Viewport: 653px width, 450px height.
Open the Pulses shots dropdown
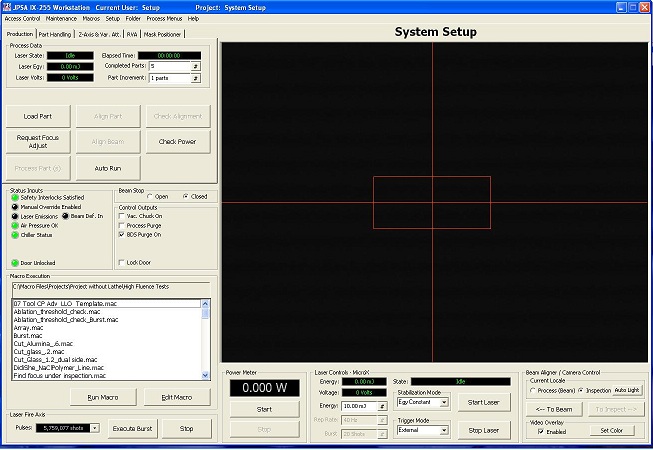(x=95, y=428)
